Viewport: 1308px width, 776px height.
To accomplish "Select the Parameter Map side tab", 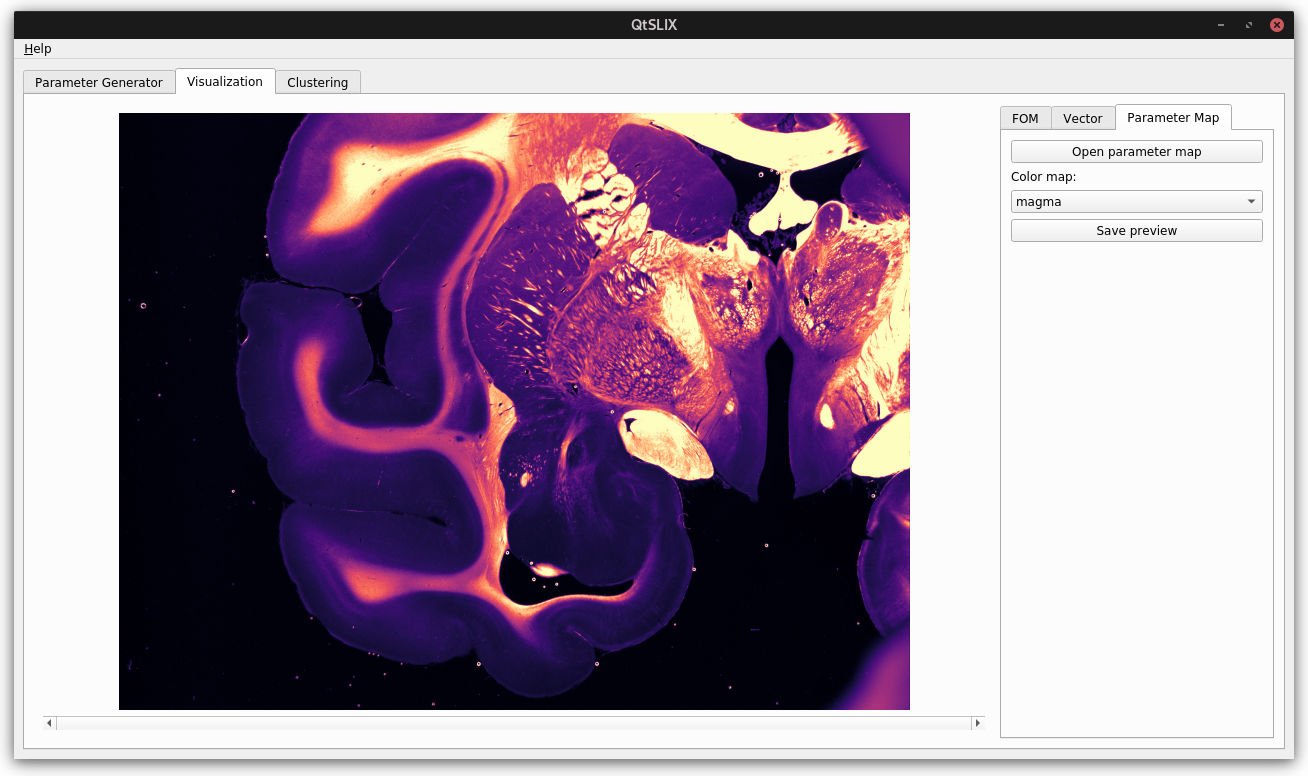I will [1172, 117].
